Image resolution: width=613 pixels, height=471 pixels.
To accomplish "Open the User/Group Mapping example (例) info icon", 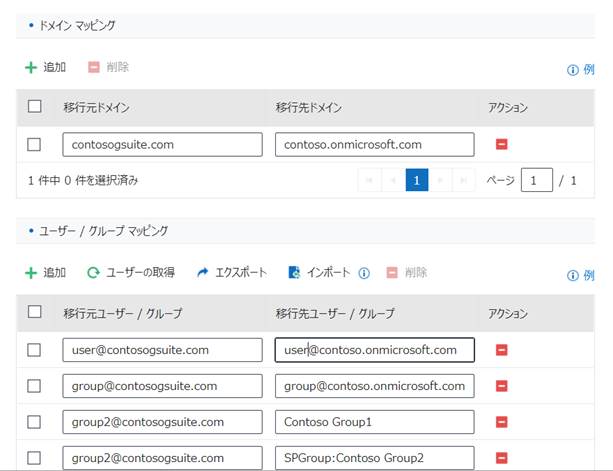I will [x=572, y=276].
